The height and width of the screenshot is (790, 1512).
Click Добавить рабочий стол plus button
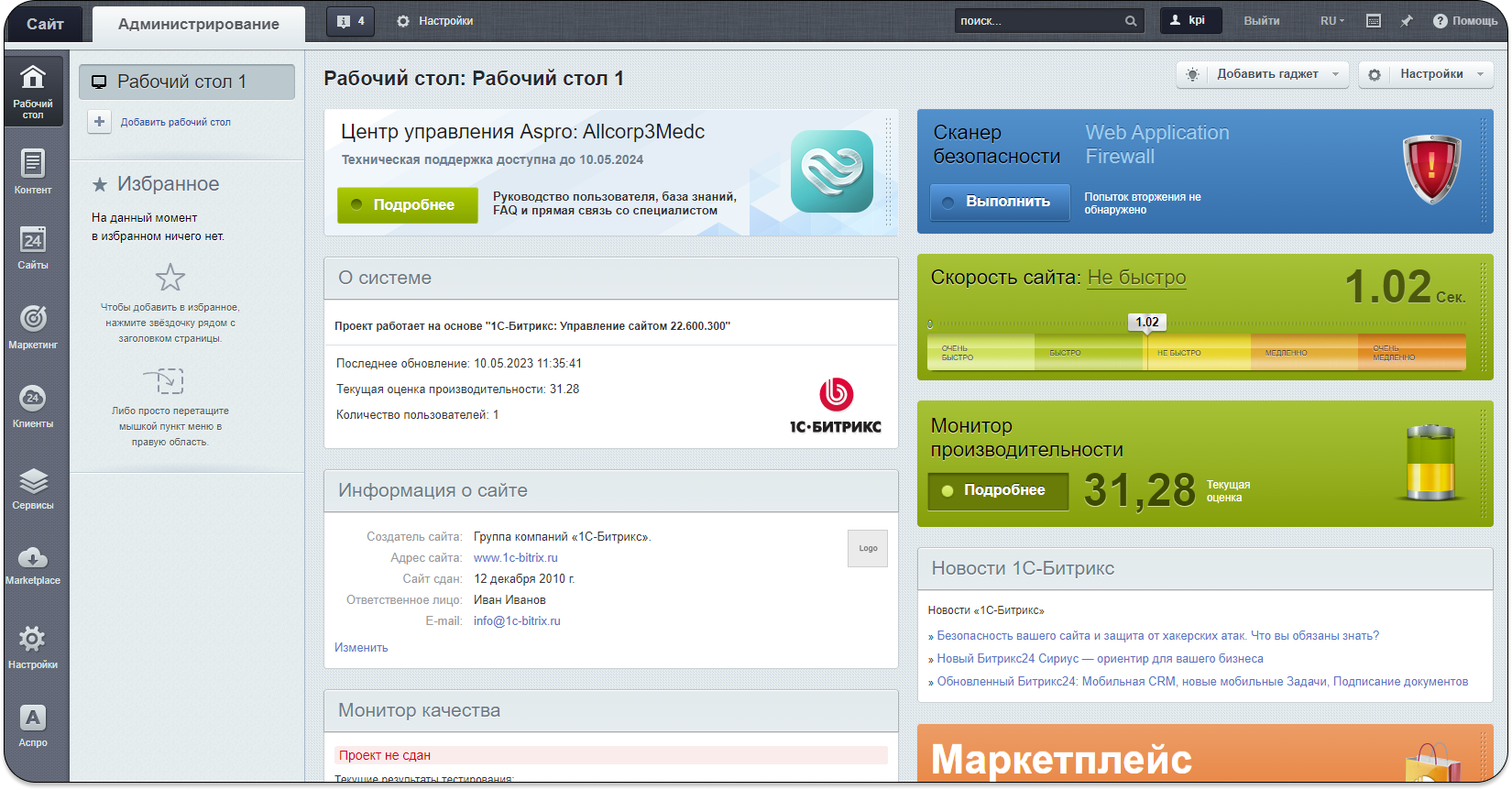[x=100, y=122]
